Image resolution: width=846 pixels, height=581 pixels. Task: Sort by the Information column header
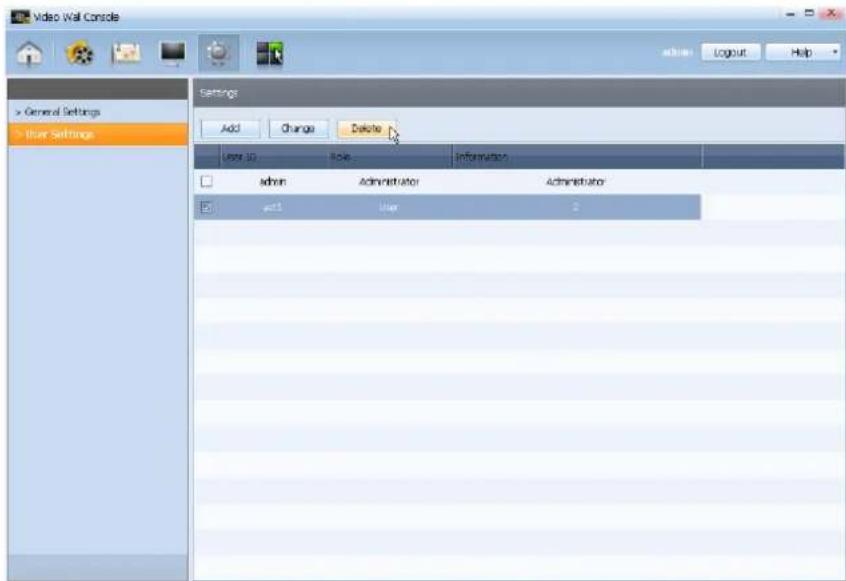[x=577, y=157]
